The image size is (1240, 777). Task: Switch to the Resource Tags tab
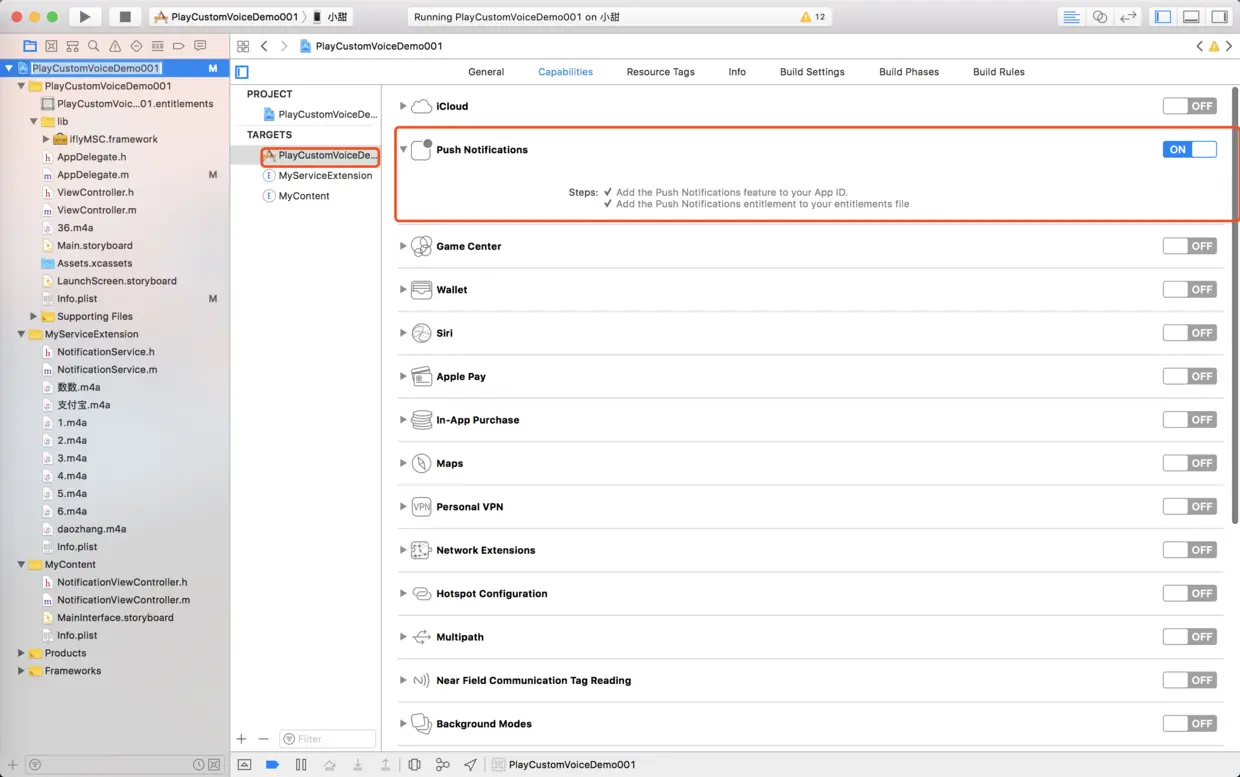(x=660, y=72)
